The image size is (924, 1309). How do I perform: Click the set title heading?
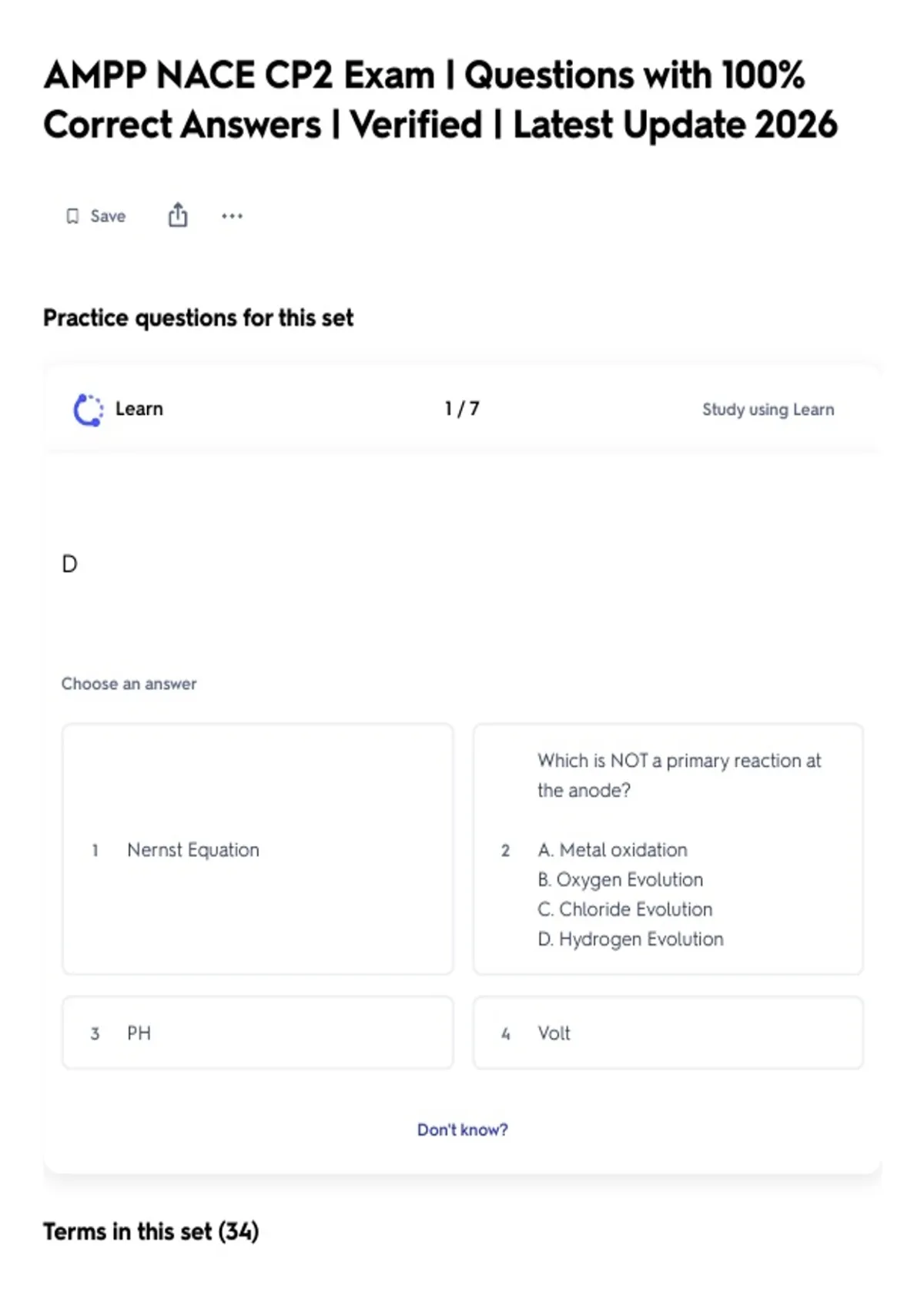(x=440, y=100)
